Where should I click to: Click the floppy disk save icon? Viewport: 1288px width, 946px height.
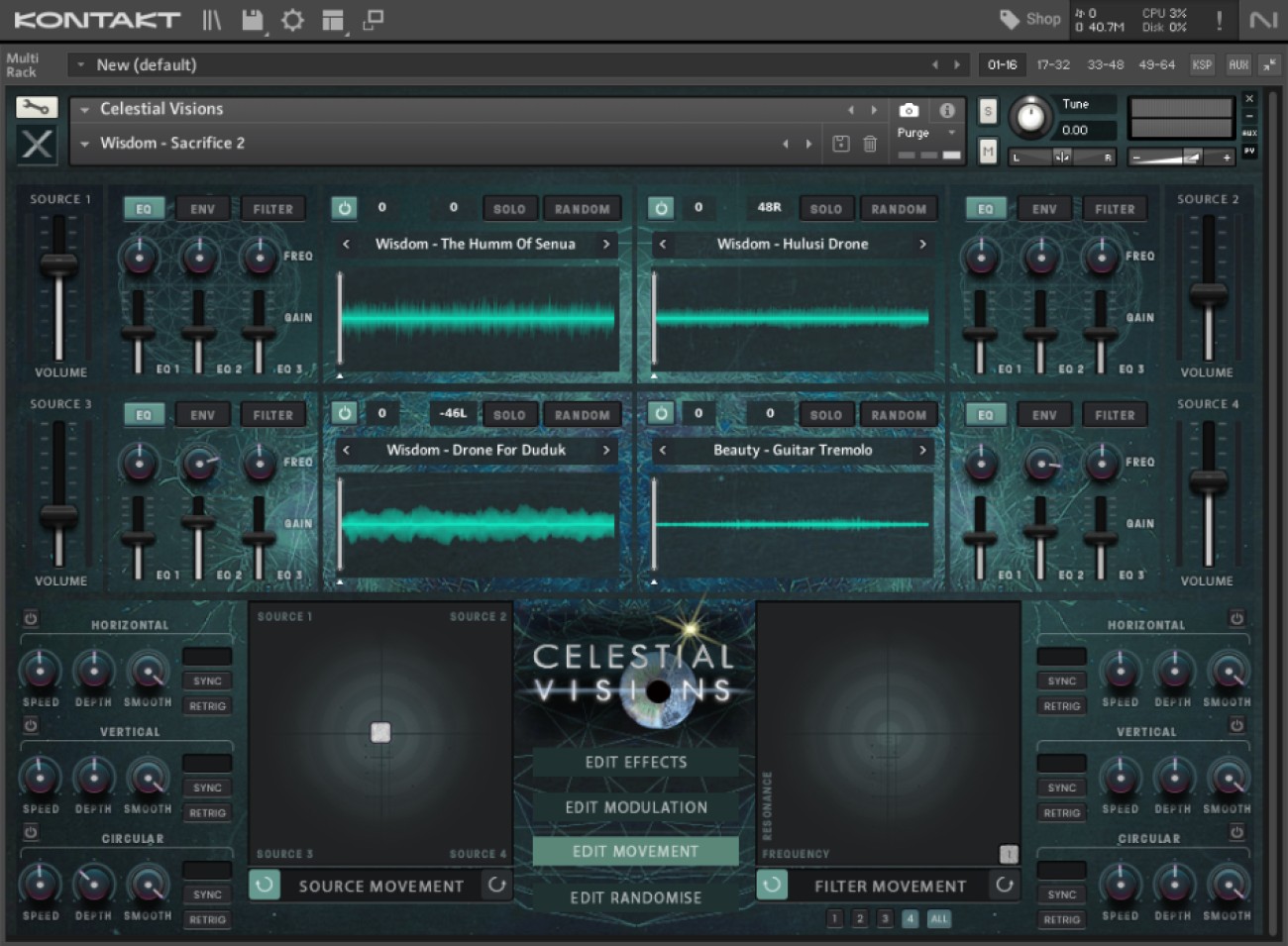(x=253, y=20)
